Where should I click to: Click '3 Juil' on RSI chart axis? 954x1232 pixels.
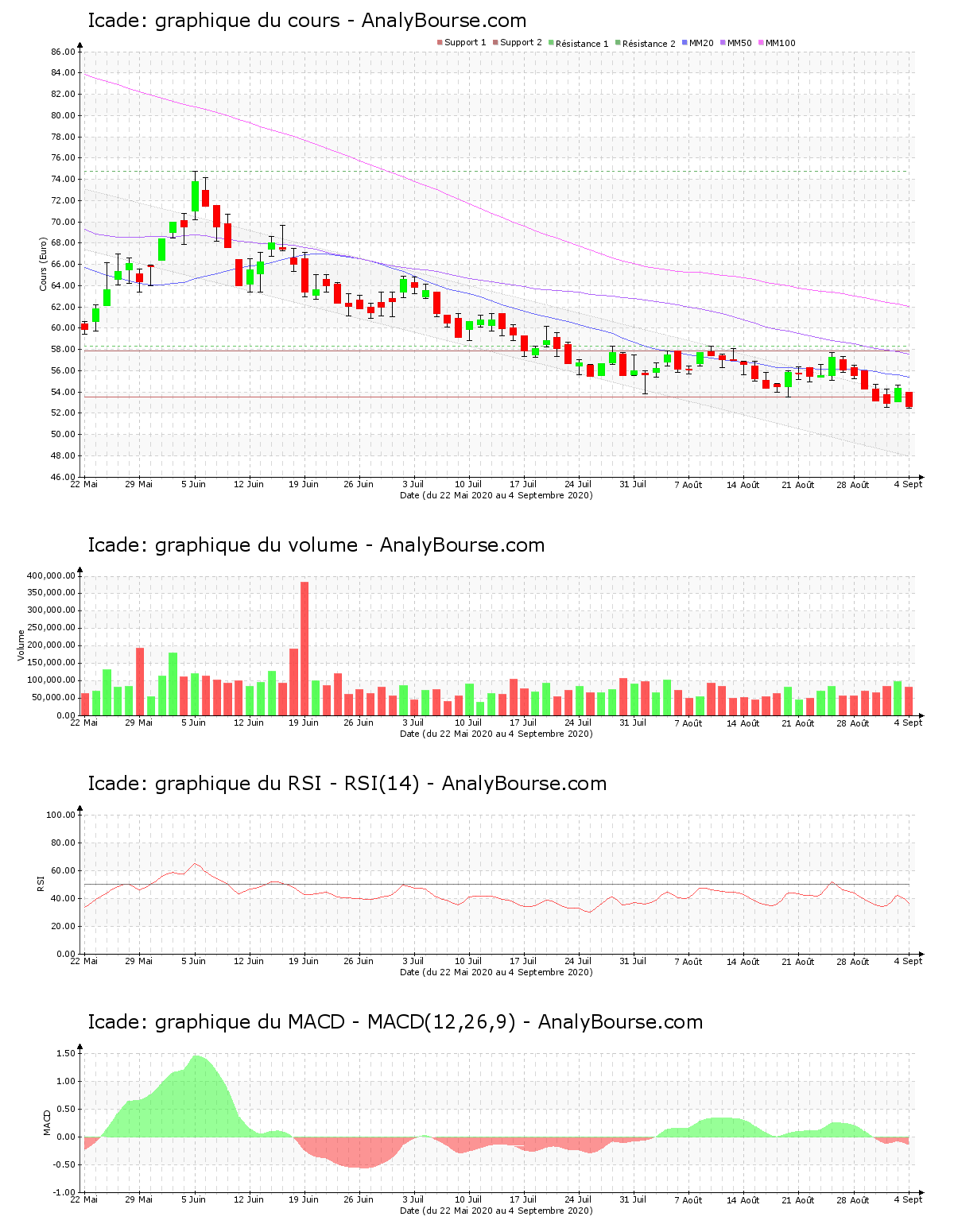[413, 961]
